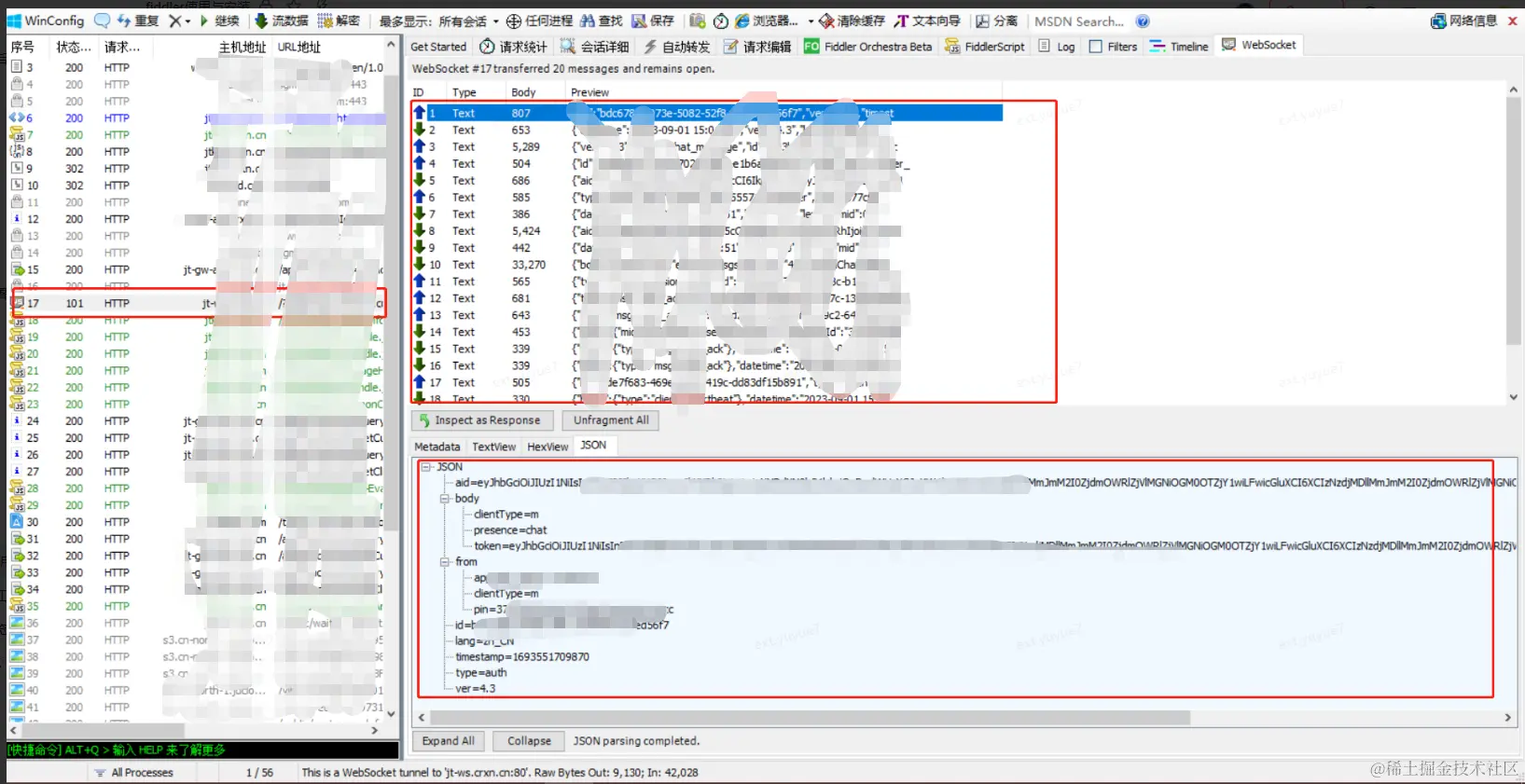Switch to the Metadata view tab
This screenshot has width=1525, height=784.
(x=437, y=447)
